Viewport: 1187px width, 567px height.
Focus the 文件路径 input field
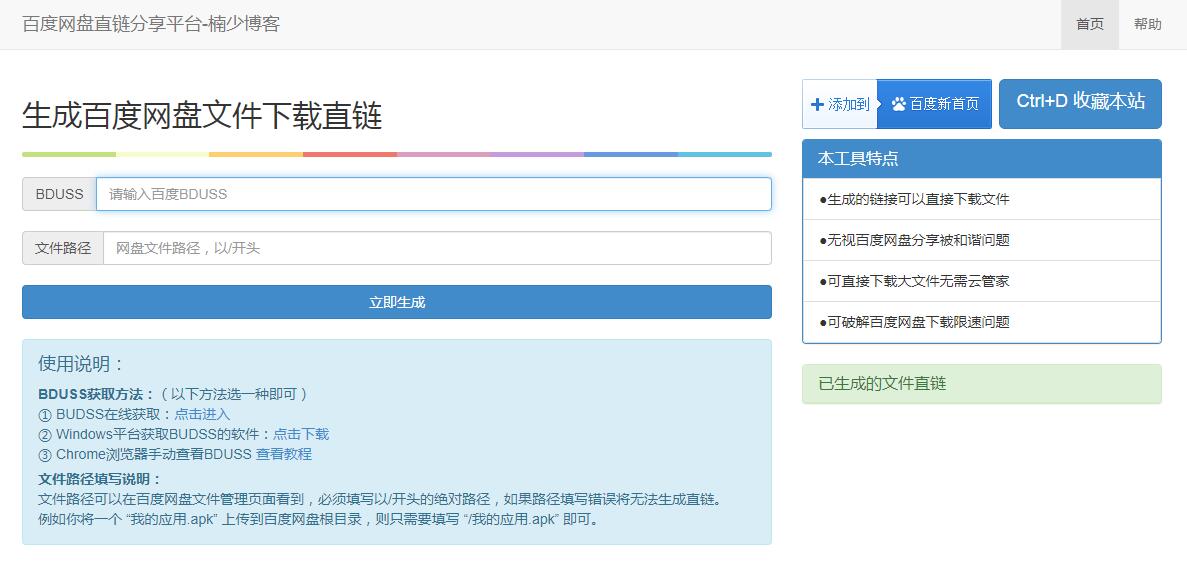point(438,248)
